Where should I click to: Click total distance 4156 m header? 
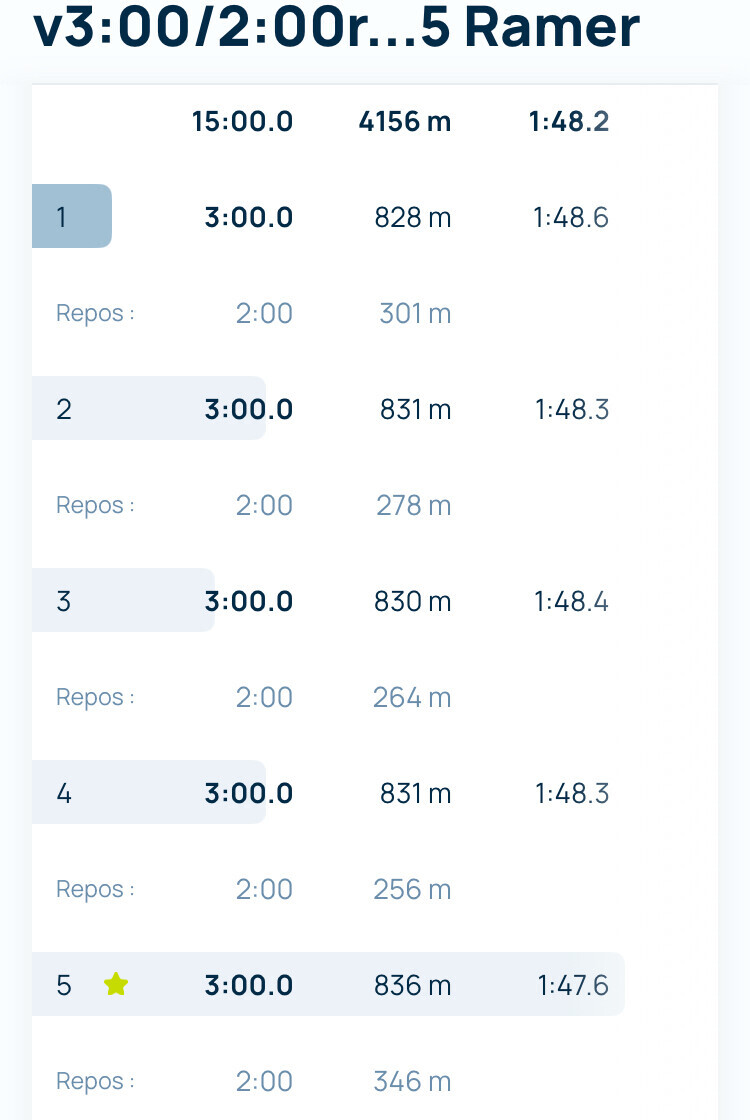coord(405,122)
